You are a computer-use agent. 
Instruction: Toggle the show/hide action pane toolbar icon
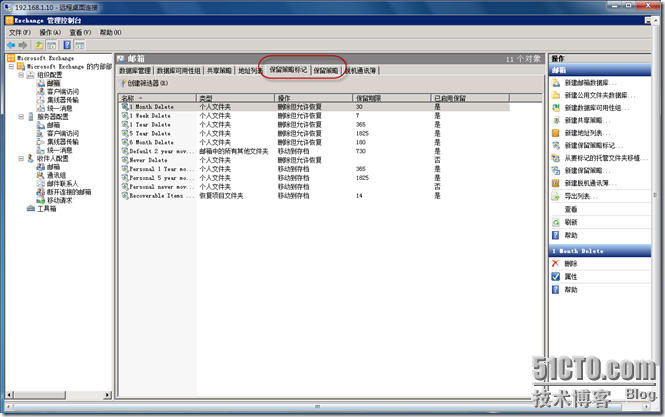coord(80,45)
